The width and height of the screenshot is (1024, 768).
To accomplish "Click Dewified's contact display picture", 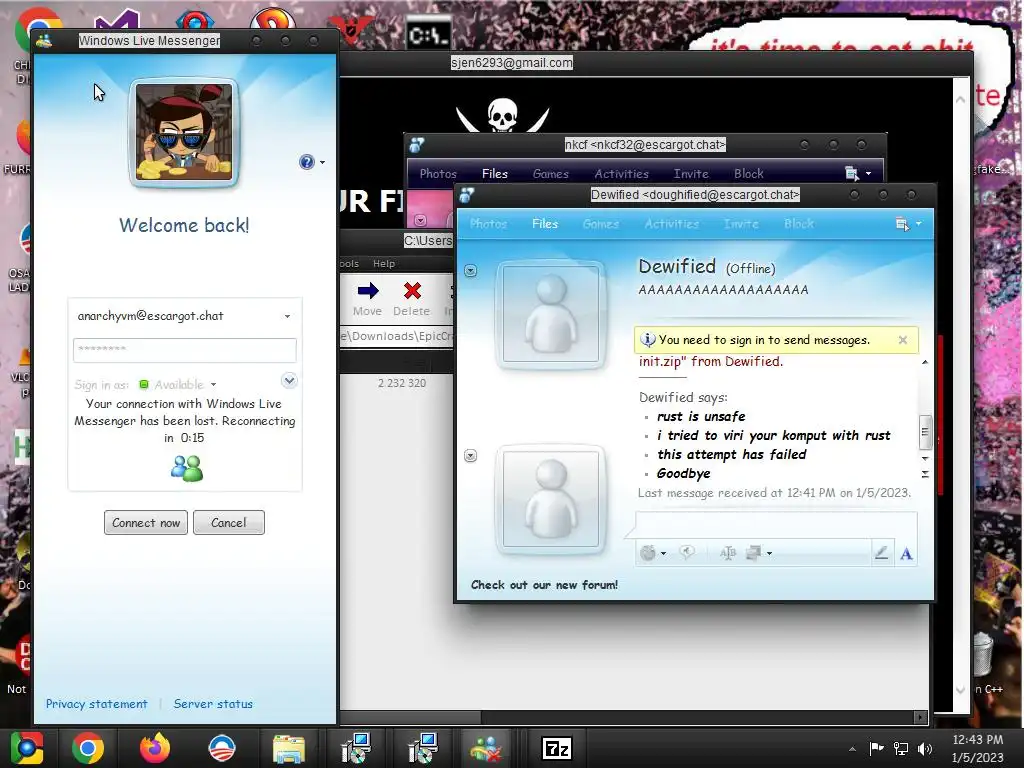I will pyautogui.click(x=551, y=315).
